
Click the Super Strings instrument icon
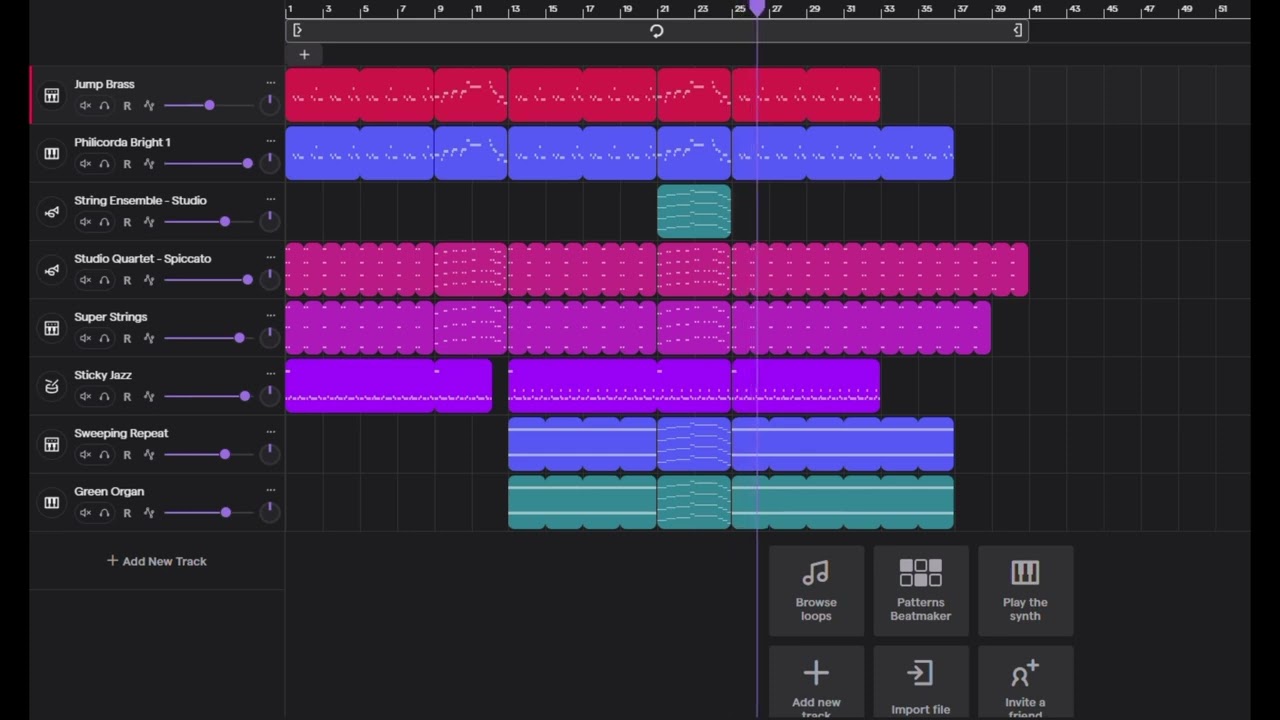coord(51,328)
